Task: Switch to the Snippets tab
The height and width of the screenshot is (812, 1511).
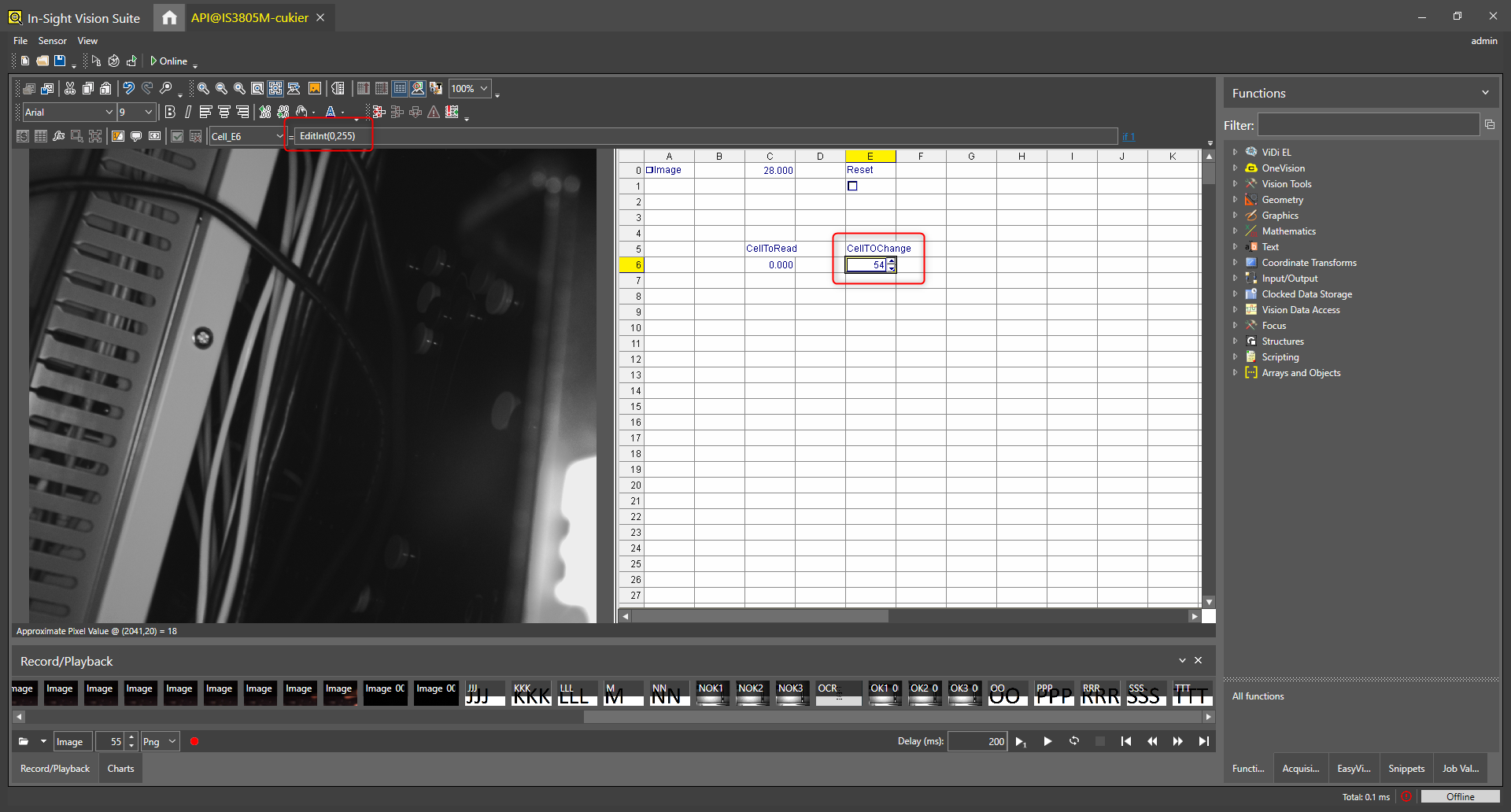Action: [x=1406, y=769]
